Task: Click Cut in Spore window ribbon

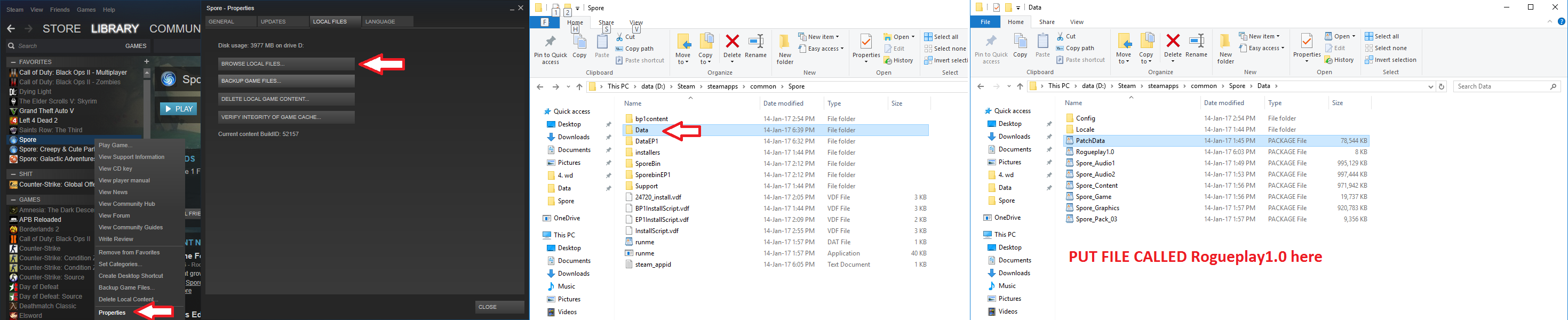Action: pyautogui.click(x=625, y=36)
